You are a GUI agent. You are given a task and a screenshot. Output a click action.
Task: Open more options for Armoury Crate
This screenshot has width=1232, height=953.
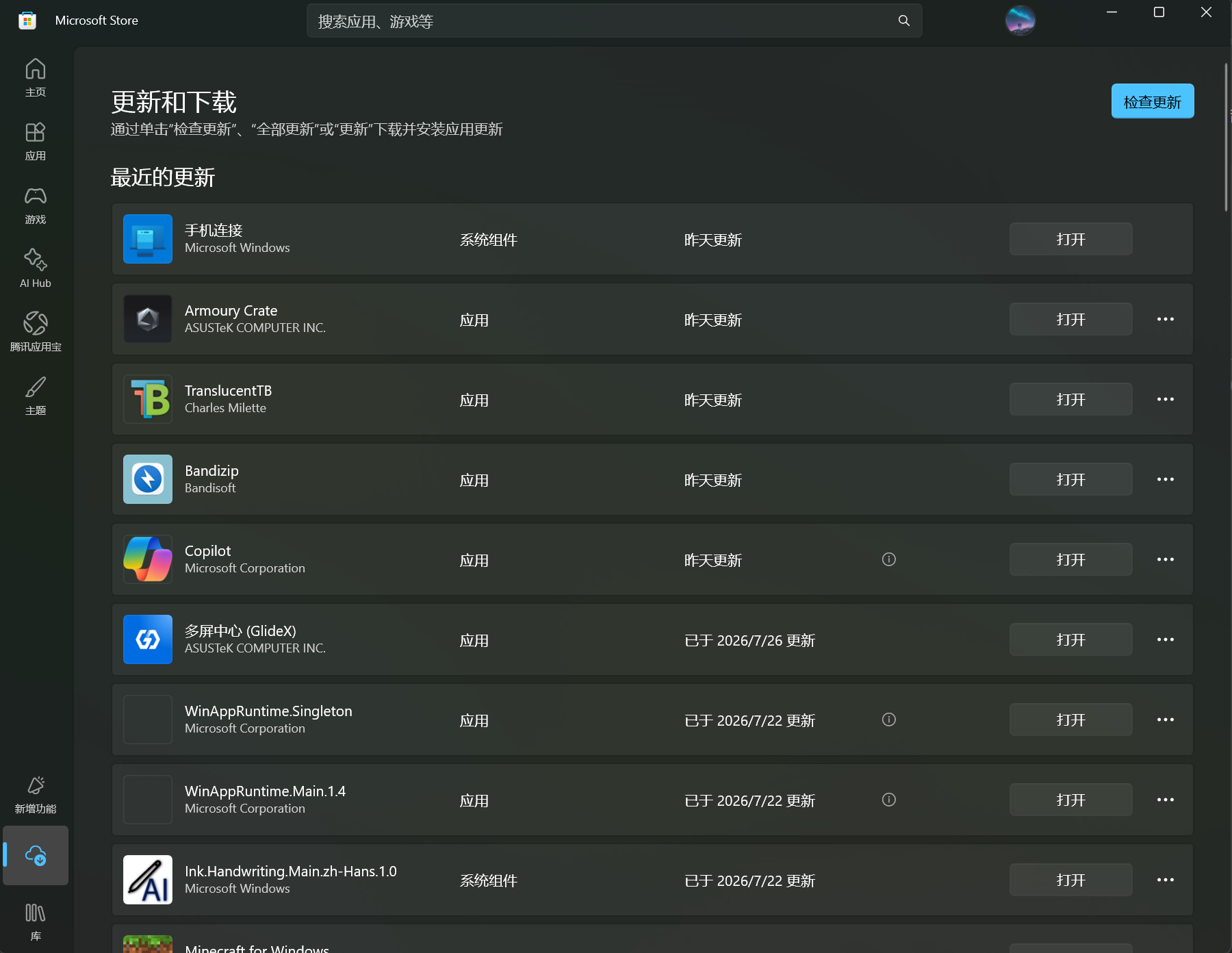(x=1166, y=319)
